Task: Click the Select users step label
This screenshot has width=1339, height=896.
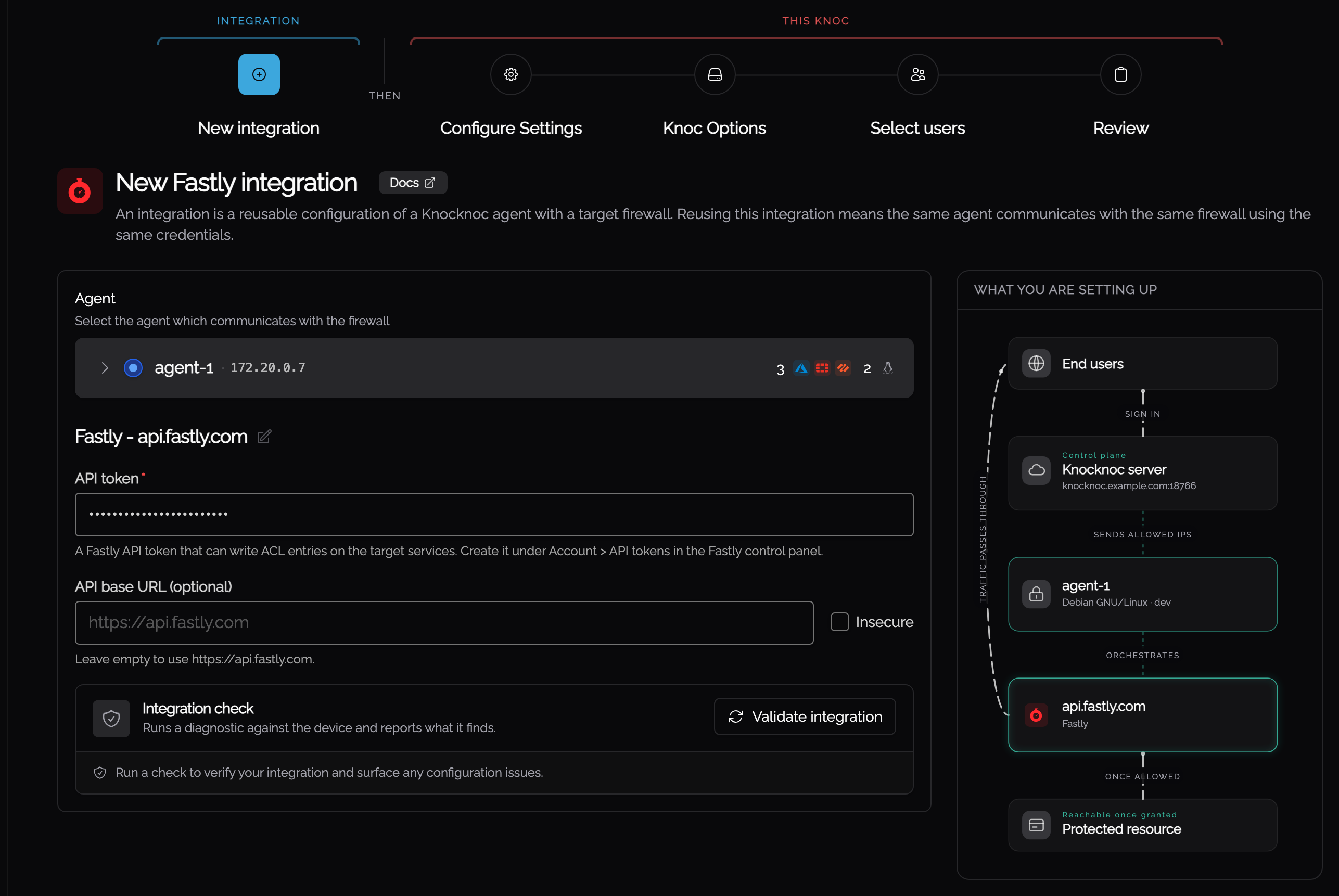Action: click(918, 128)
